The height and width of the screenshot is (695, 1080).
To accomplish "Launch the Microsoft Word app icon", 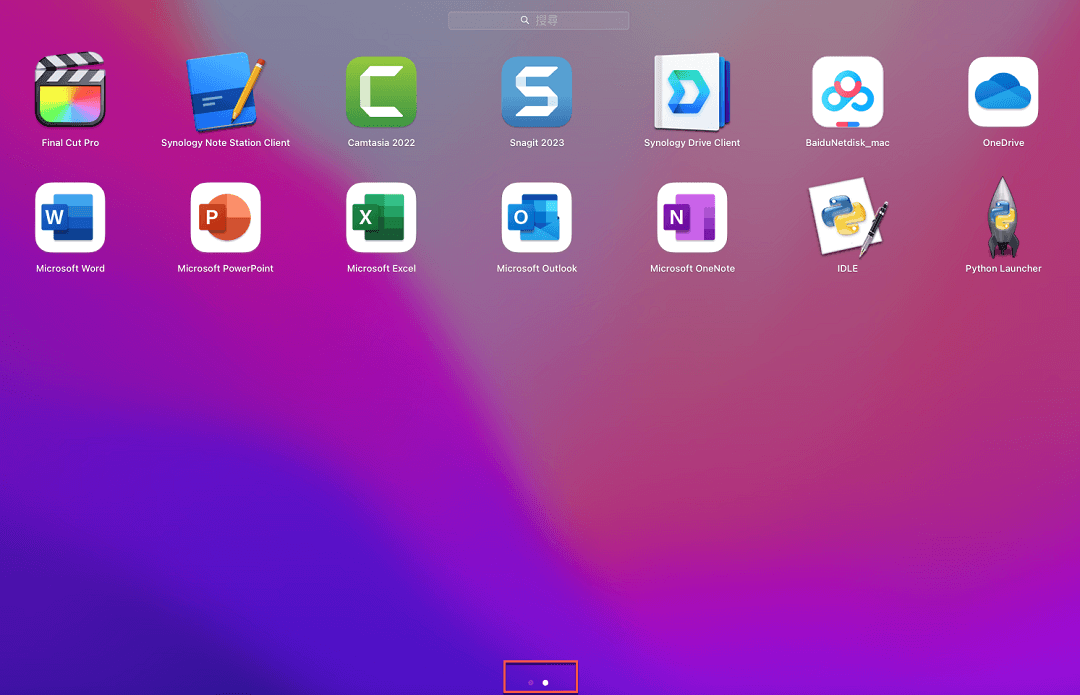I will point(70,218).
